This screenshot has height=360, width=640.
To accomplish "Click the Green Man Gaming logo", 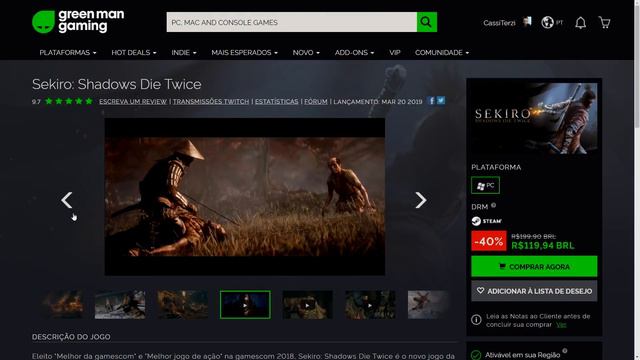I will click(78, 21).
